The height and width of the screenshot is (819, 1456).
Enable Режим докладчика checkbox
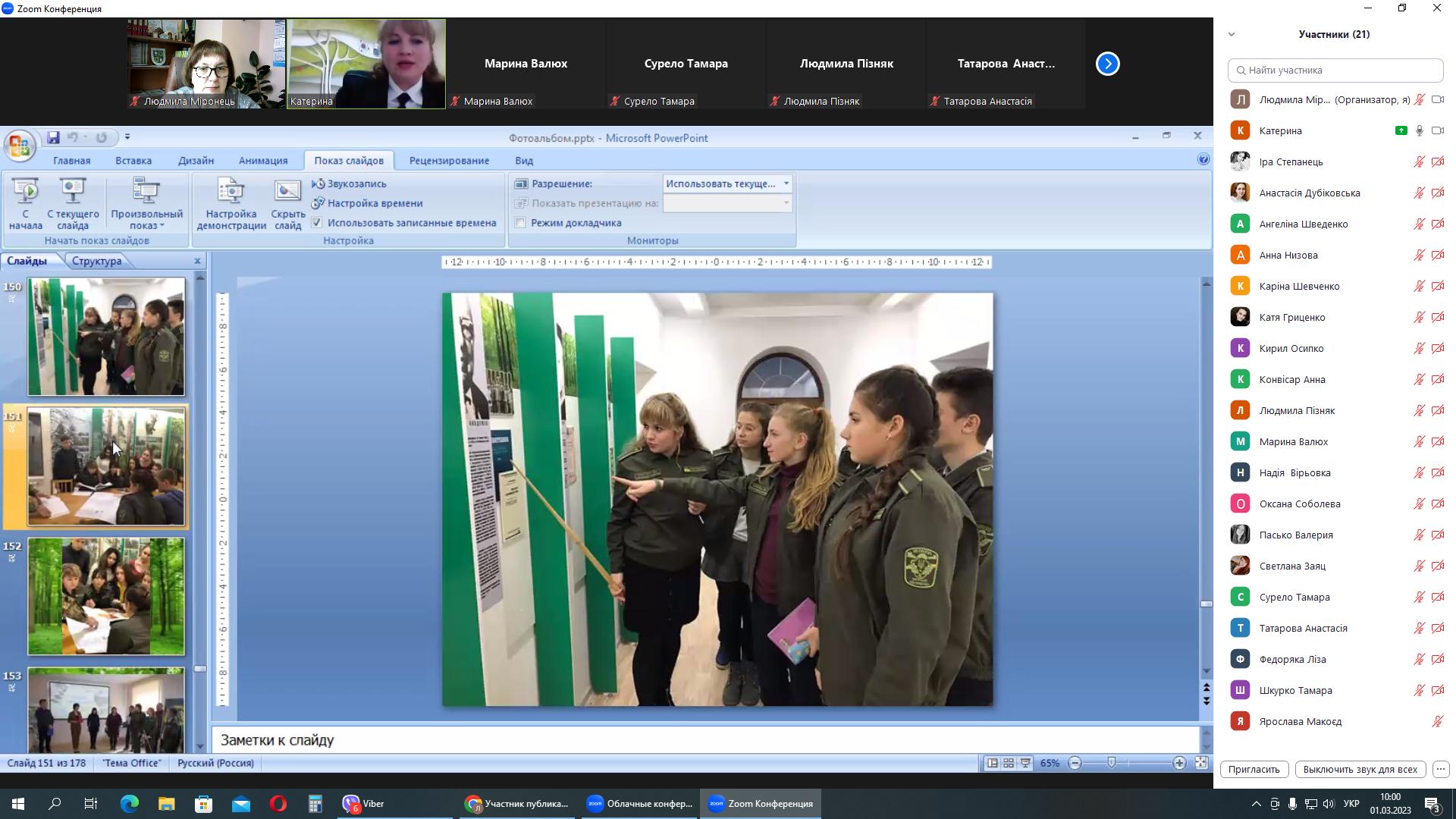520,223
